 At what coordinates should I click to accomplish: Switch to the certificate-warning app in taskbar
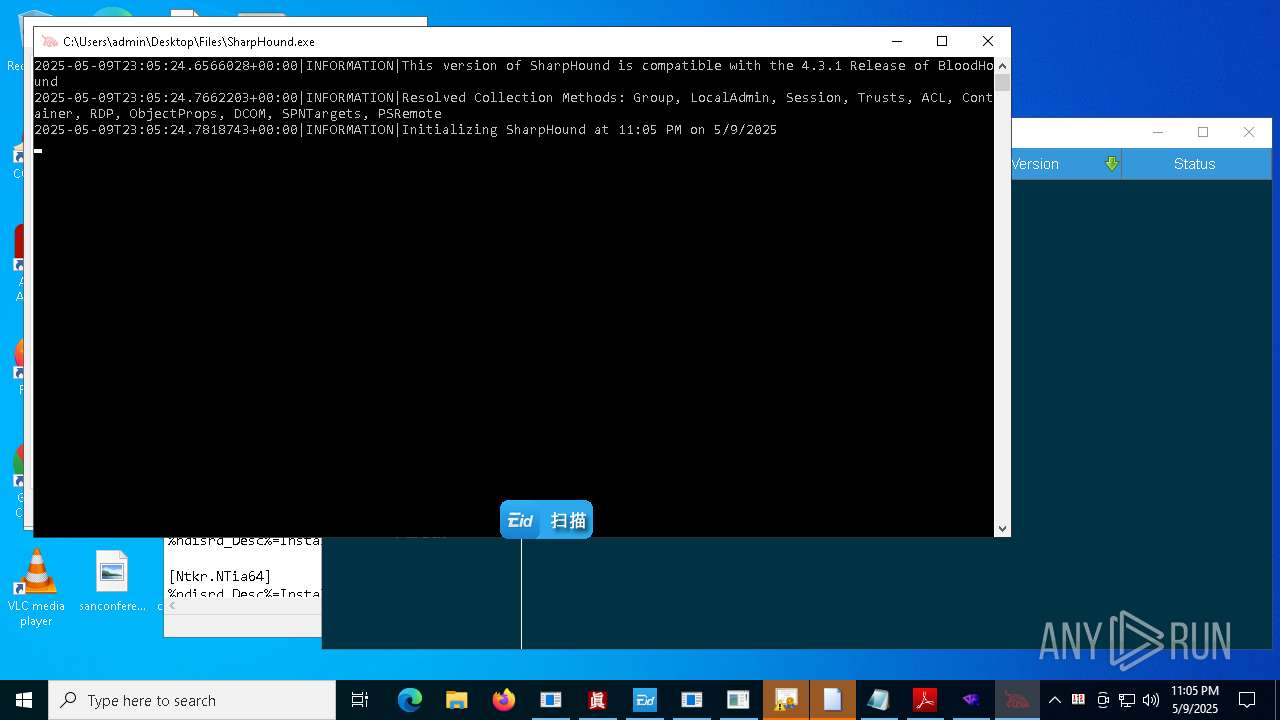click(786, 700)
